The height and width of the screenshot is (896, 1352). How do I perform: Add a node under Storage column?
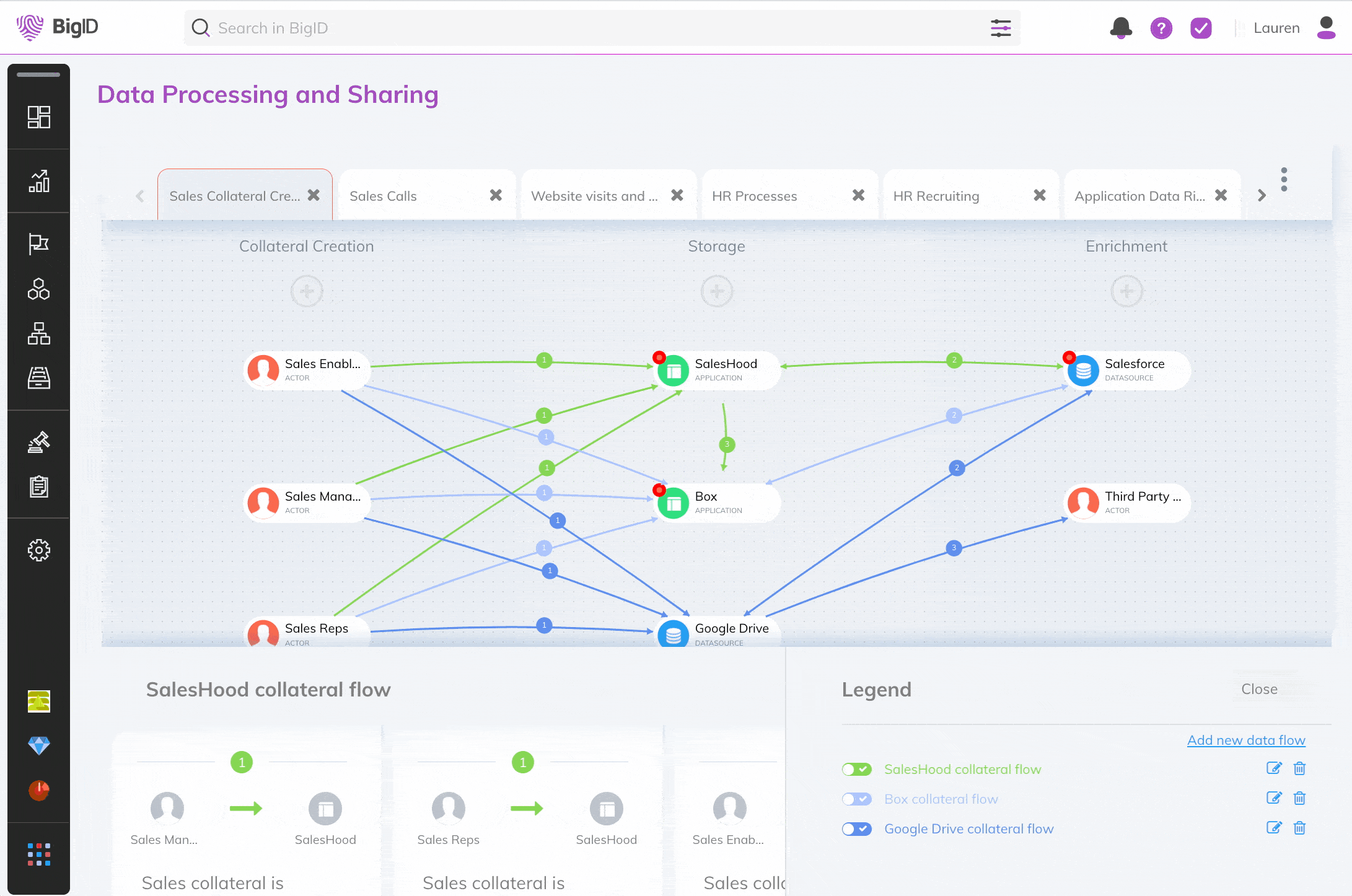[717, 291]
